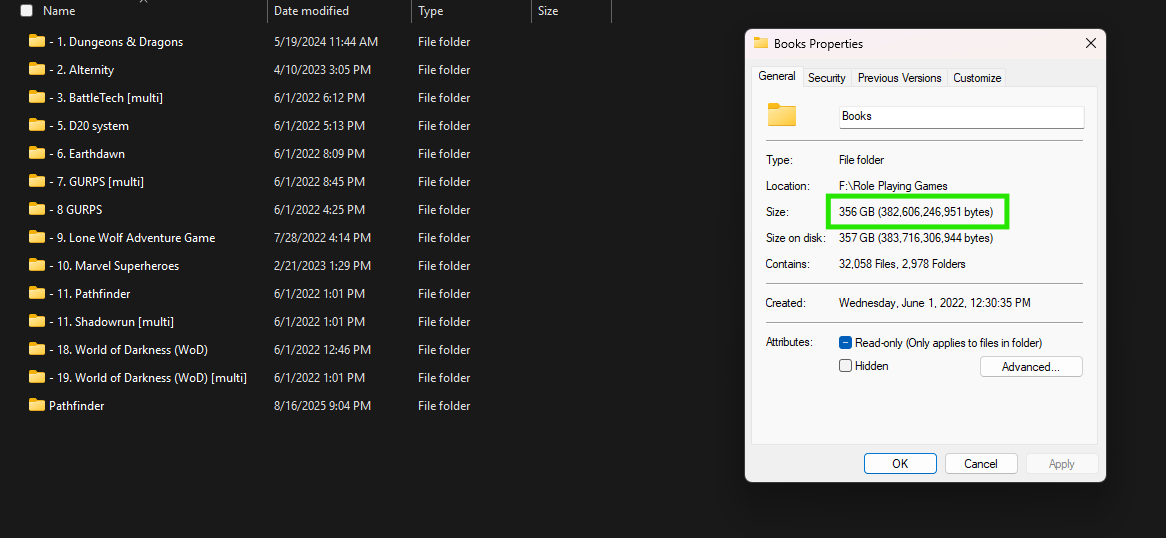
Task: Select the '- 8 GURPS' name text
Action: [76, 210]
